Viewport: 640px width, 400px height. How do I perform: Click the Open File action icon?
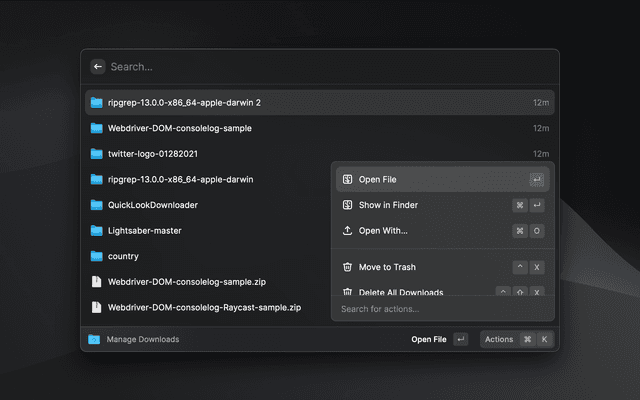tap(347, 180)
